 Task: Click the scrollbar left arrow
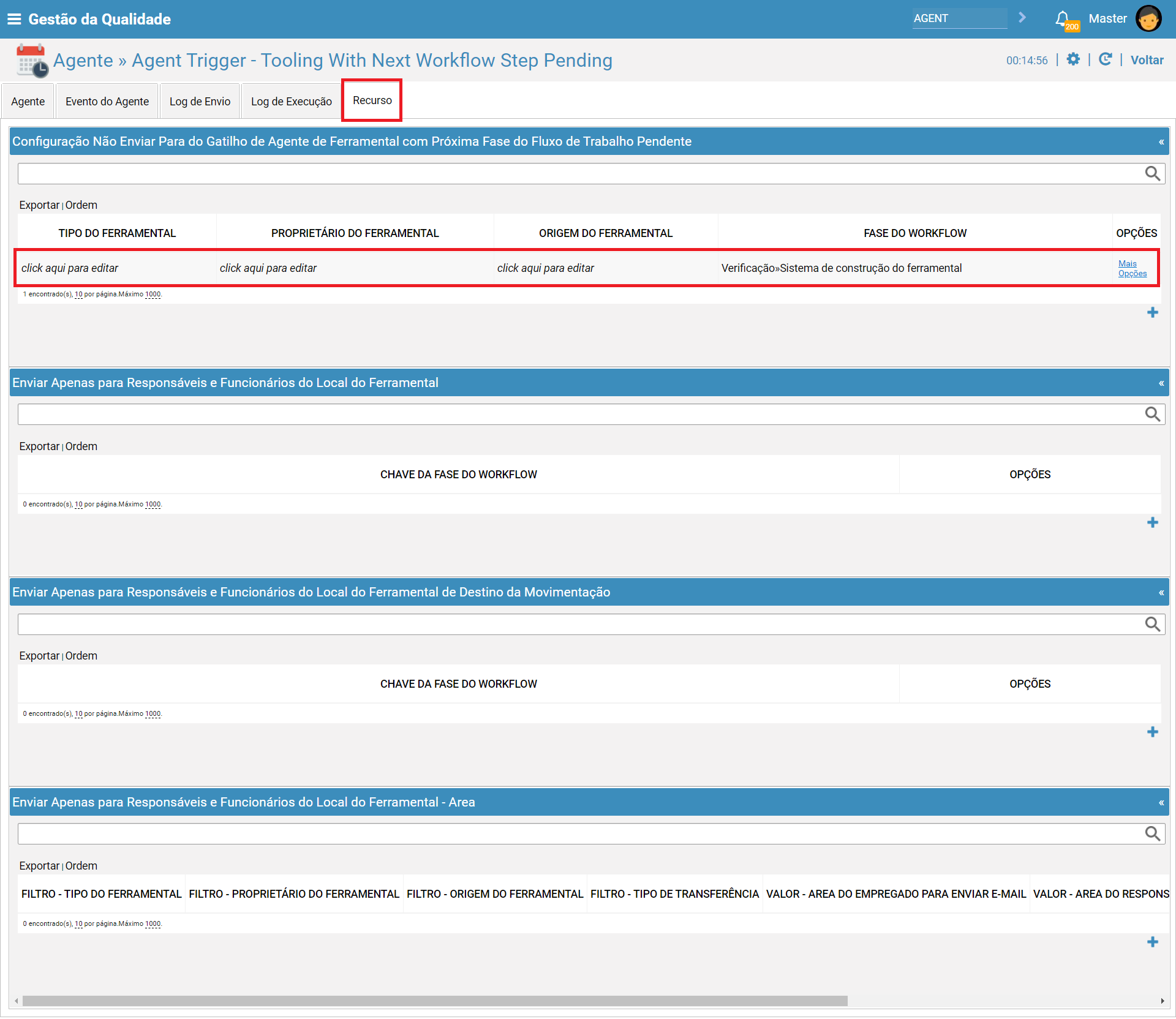tap(16, 1001)
